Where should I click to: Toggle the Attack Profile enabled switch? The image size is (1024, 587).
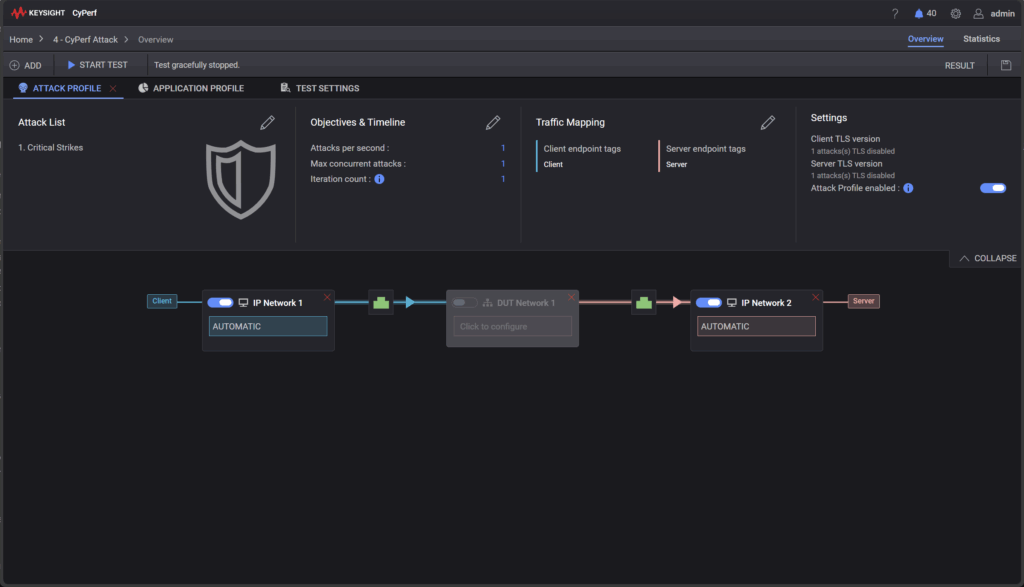coord(993,188)
